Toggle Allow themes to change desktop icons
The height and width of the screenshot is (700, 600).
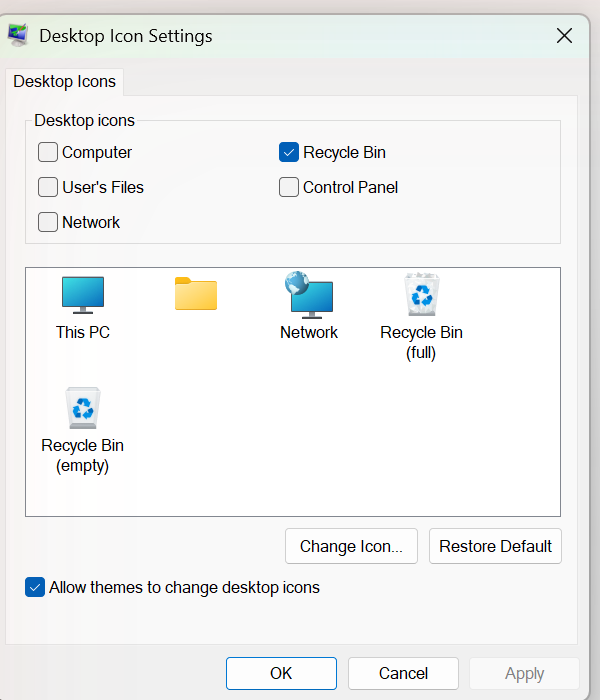pos(35,587)
